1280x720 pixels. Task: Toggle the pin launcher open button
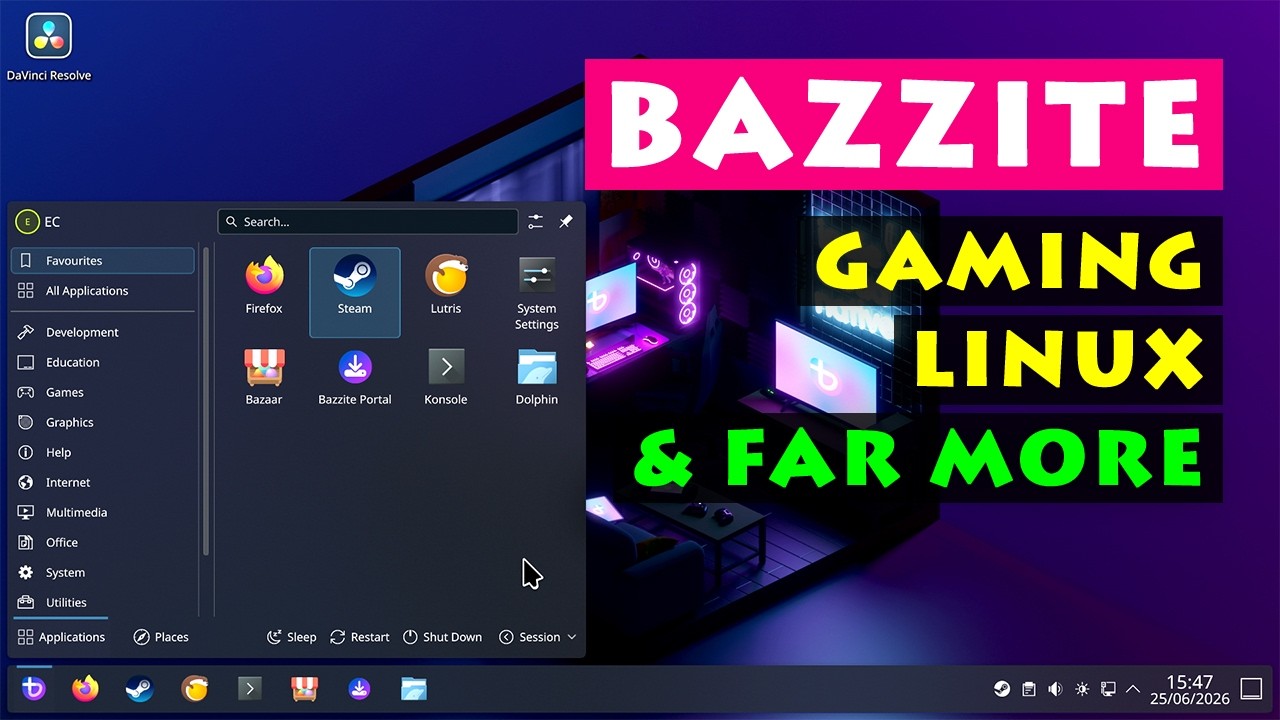pos(566,222)
